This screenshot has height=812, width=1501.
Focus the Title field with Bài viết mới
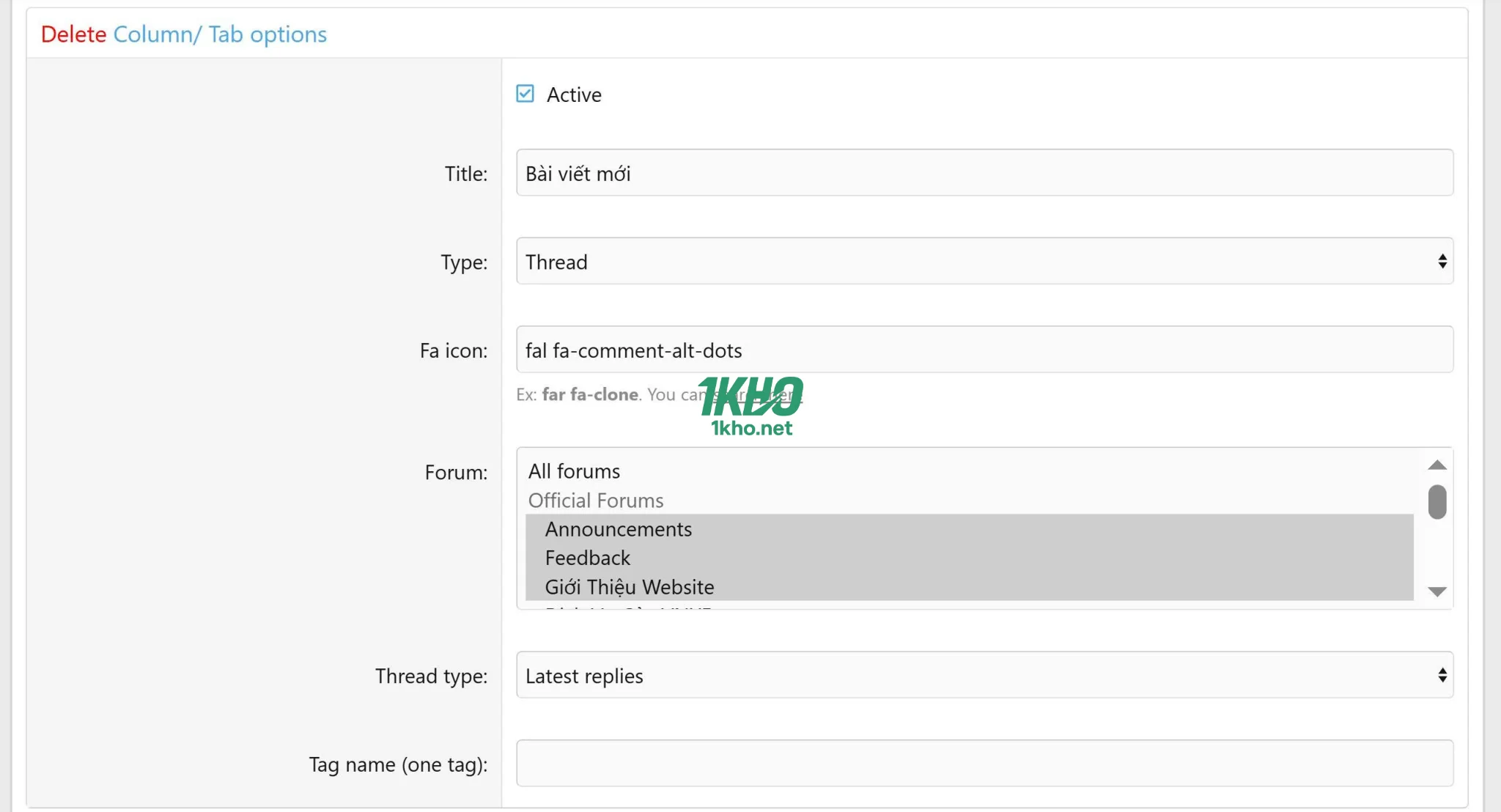point(984,173)
